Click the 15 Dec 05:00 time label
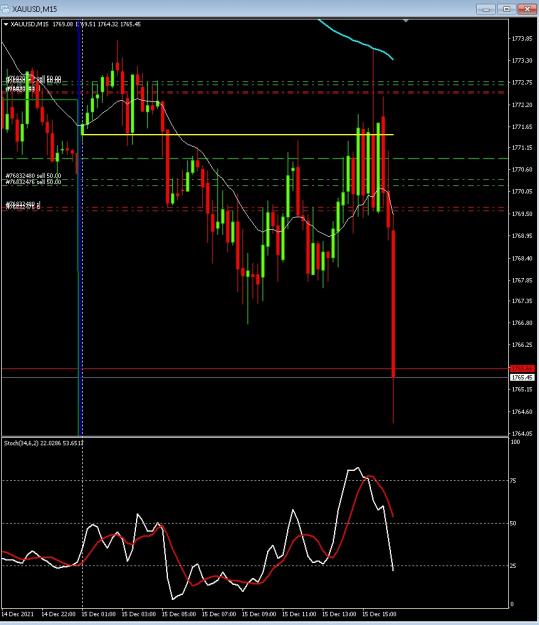This screenshot has width=539, height=625. [x=179, y=614]
